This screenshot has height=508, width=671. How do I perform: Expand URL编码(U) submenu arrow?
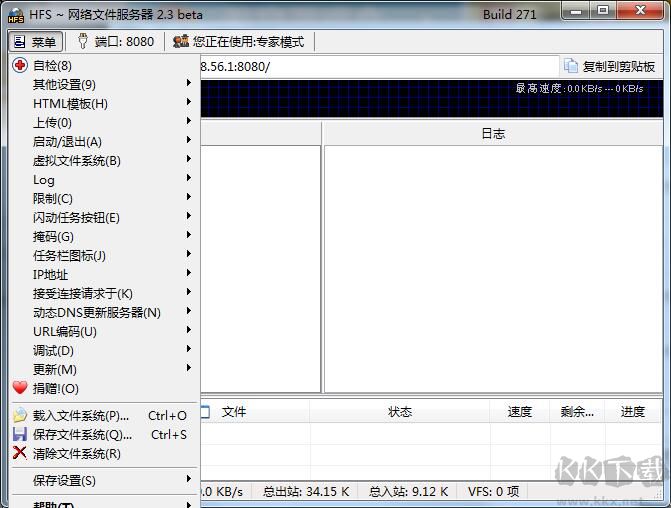pos(189,330)
